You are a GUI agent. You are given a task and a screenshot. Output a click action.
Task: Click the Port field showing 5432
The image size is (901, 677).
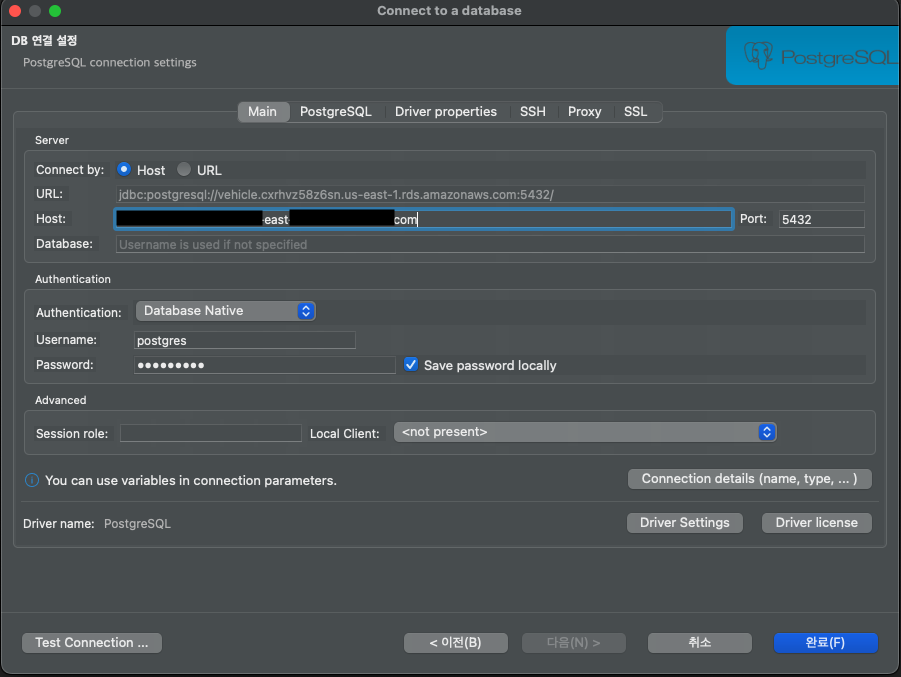click(x=822, y=219)
